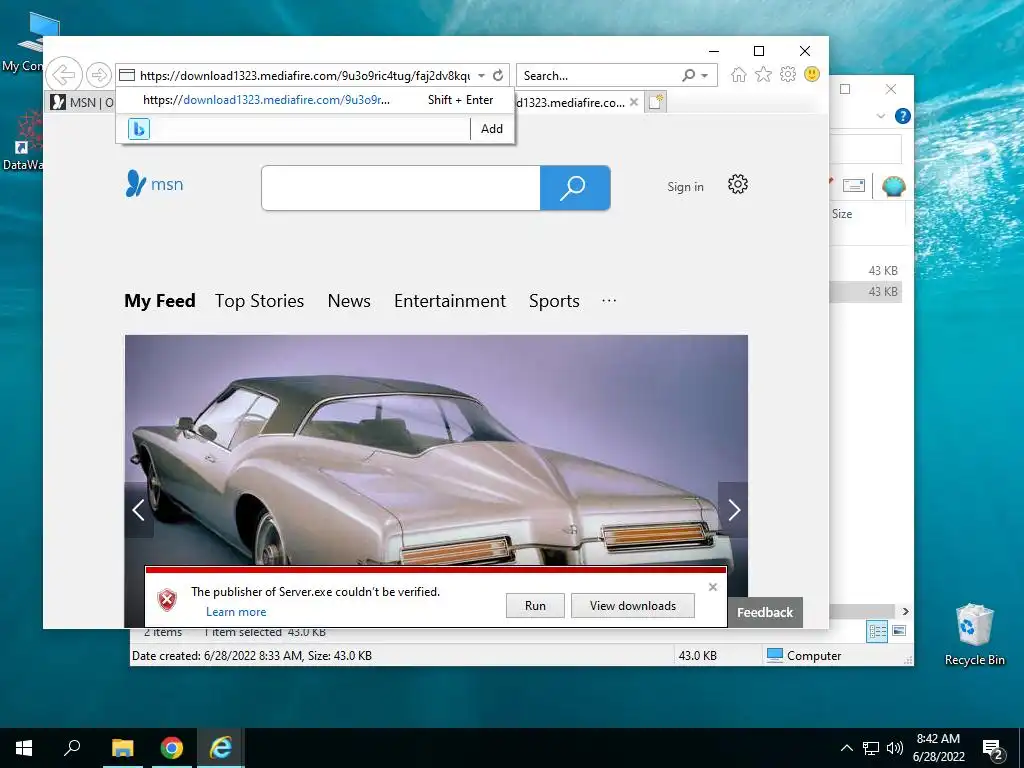Expand the Explorer ribbon chevron
Screen dimensions: 1024x768
tap(881, 116)
